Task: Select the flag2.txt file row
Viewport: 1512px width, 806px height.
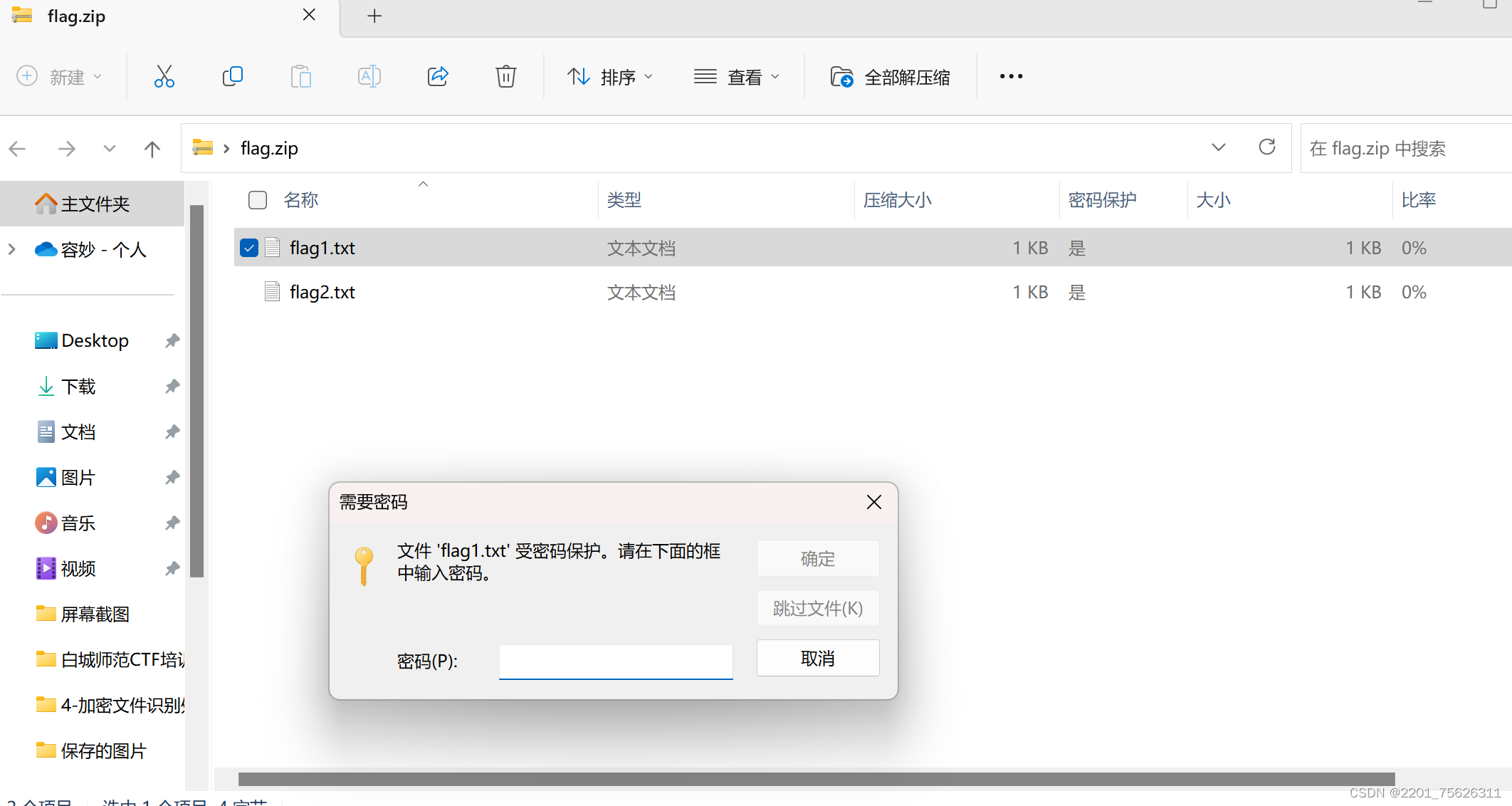Action: pyautogui.click(x=322, y=292)
